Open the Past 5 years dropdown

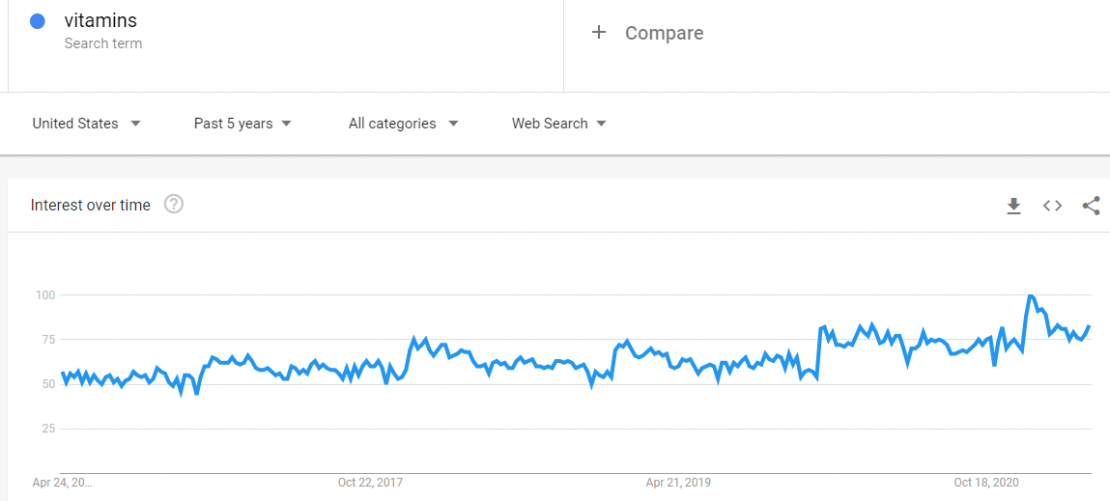[242, 124]
